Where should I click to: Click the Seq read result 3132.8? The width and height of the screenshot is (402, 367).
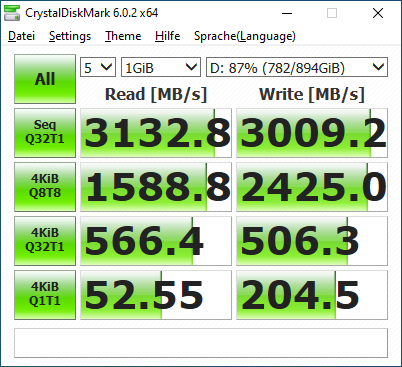pyautogui.click(x=156, y=133)
